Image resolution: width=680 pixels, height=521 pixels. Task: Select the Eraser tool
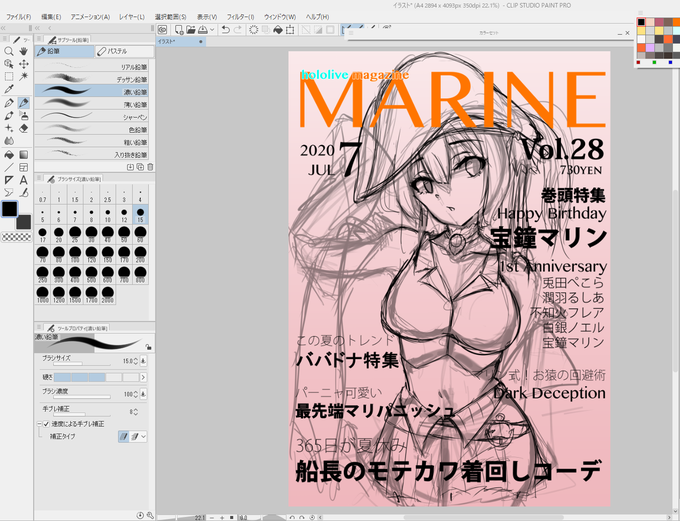pos(23,128)
